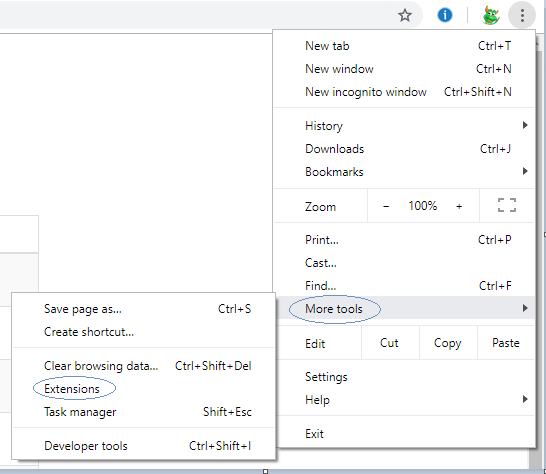Viewport: 546px width, 474px height.
Task: Click the Cut button
Action: 390,343
